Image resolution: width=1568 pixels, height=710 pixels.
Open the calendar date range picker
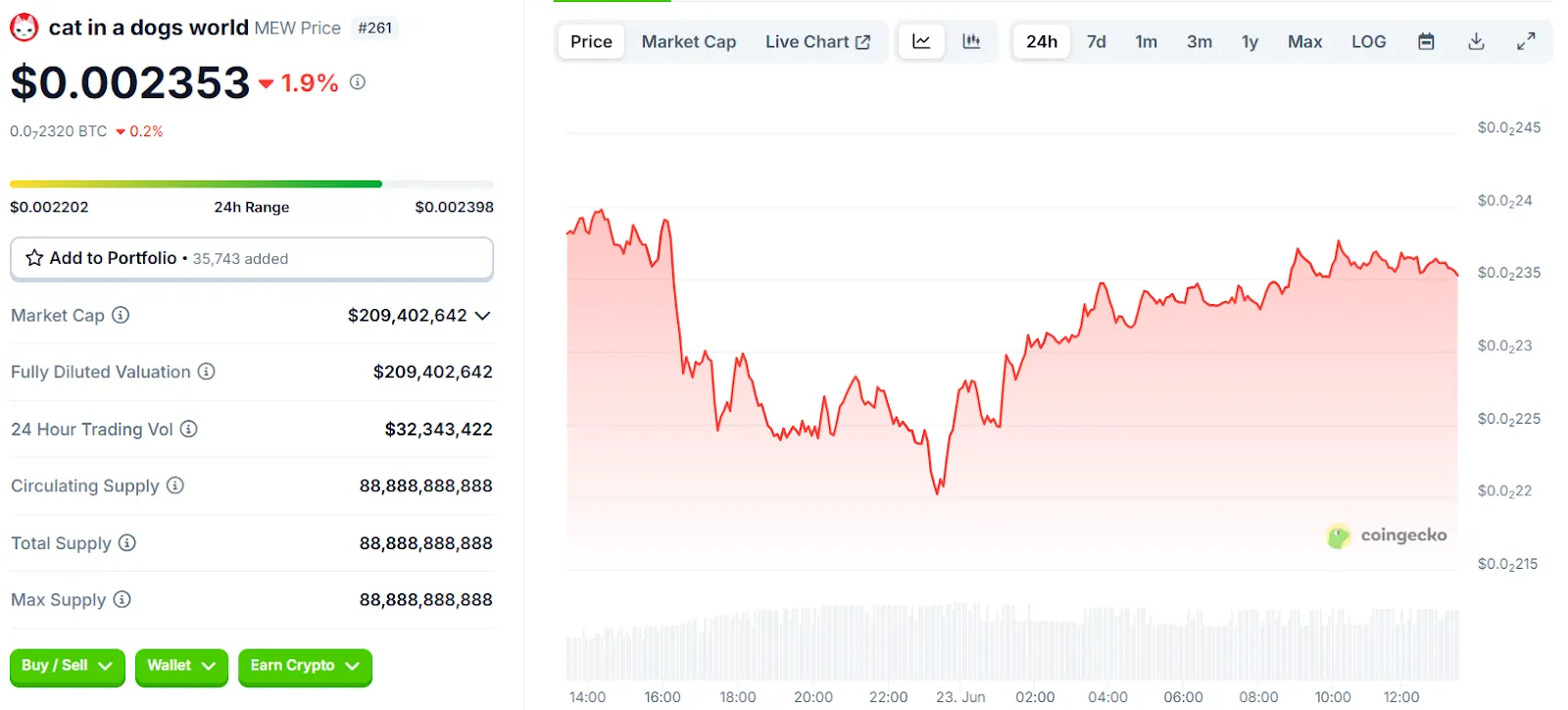[x=1426, y=41]
